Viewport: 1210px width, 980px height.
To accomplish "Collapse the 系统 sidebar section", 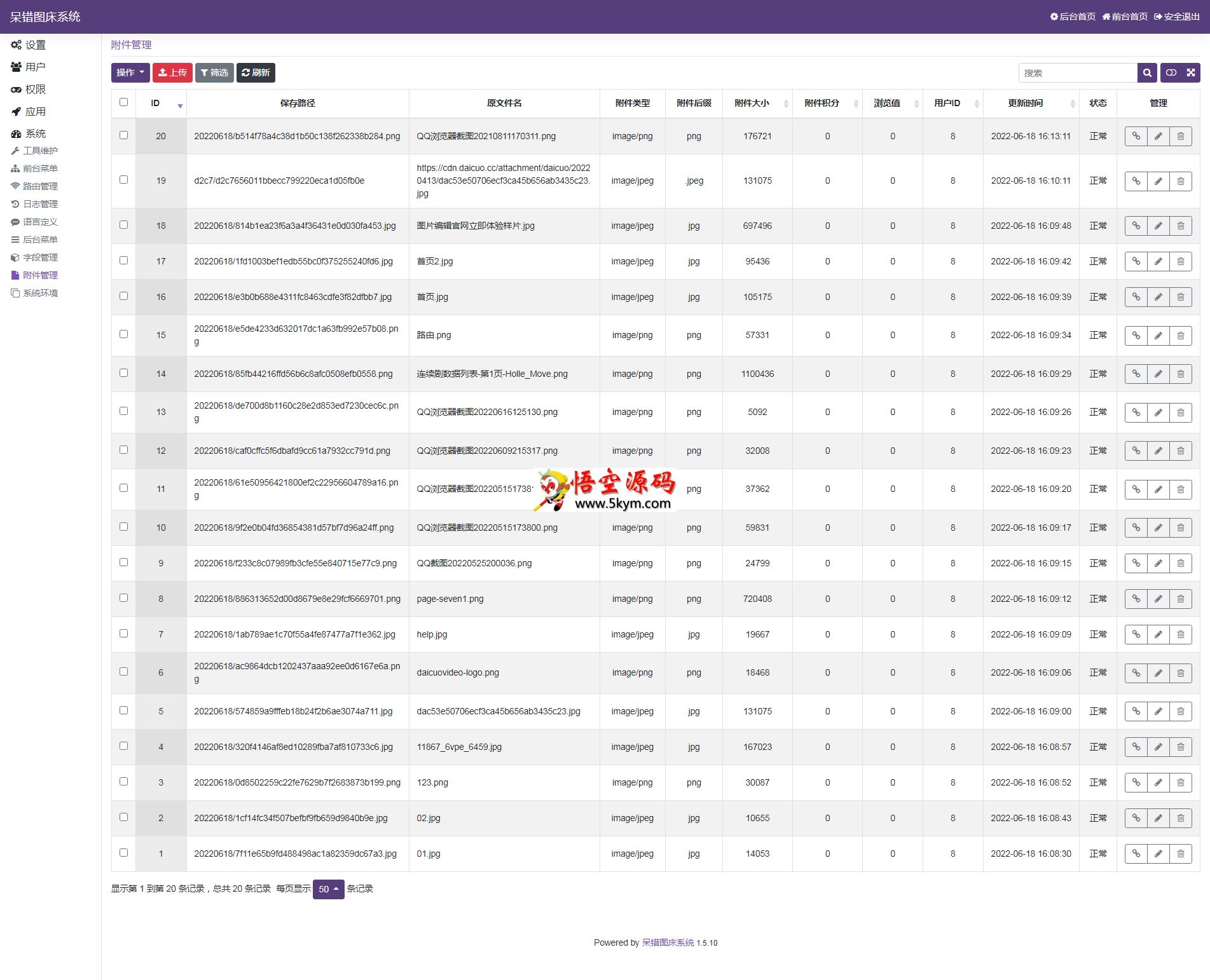I will 29,133.
